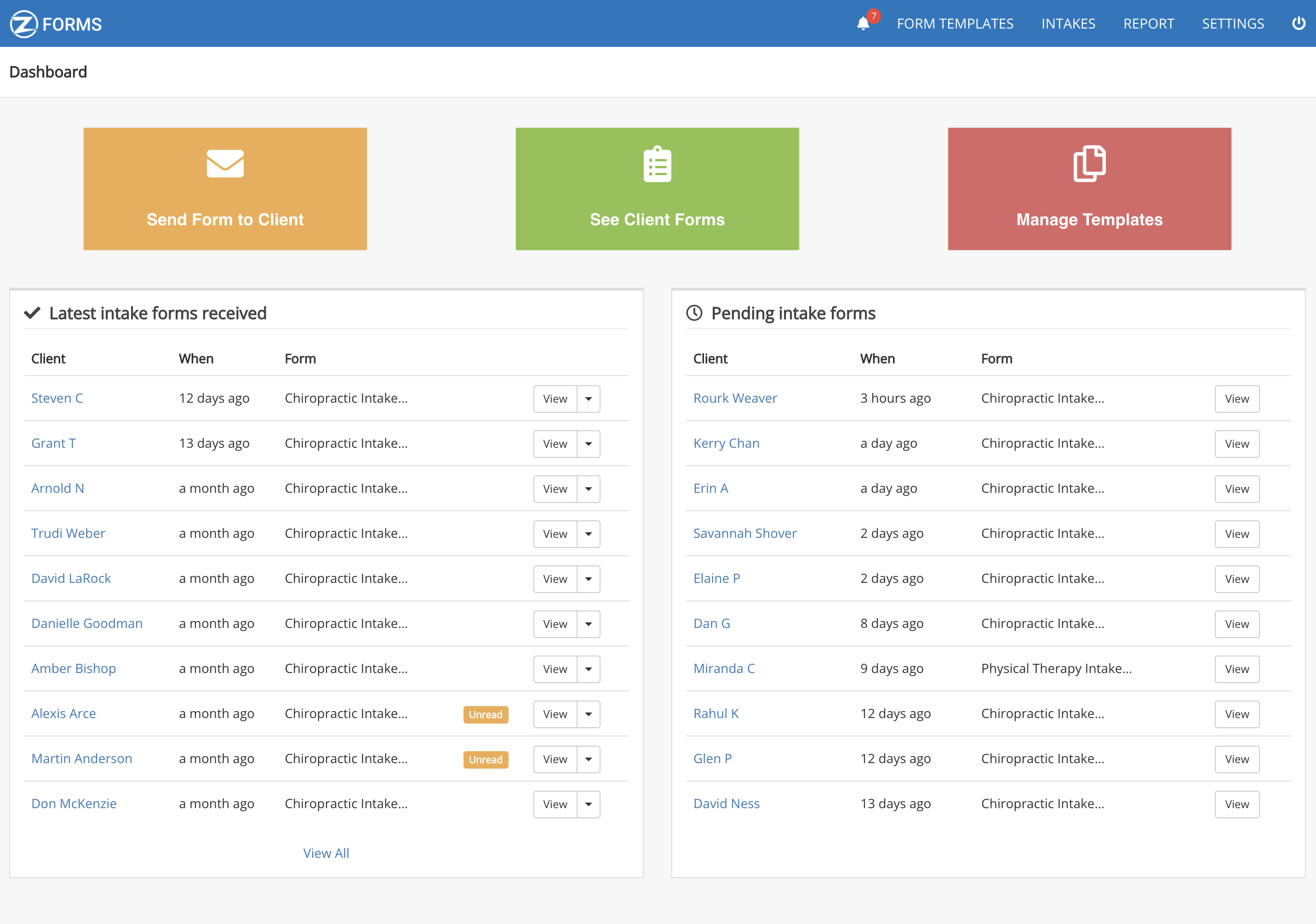Expand View dropdown arrow for Trudi Weber
Viewport: 1316px width, 924px height.
pyautogui.click(x=588, y=534)
